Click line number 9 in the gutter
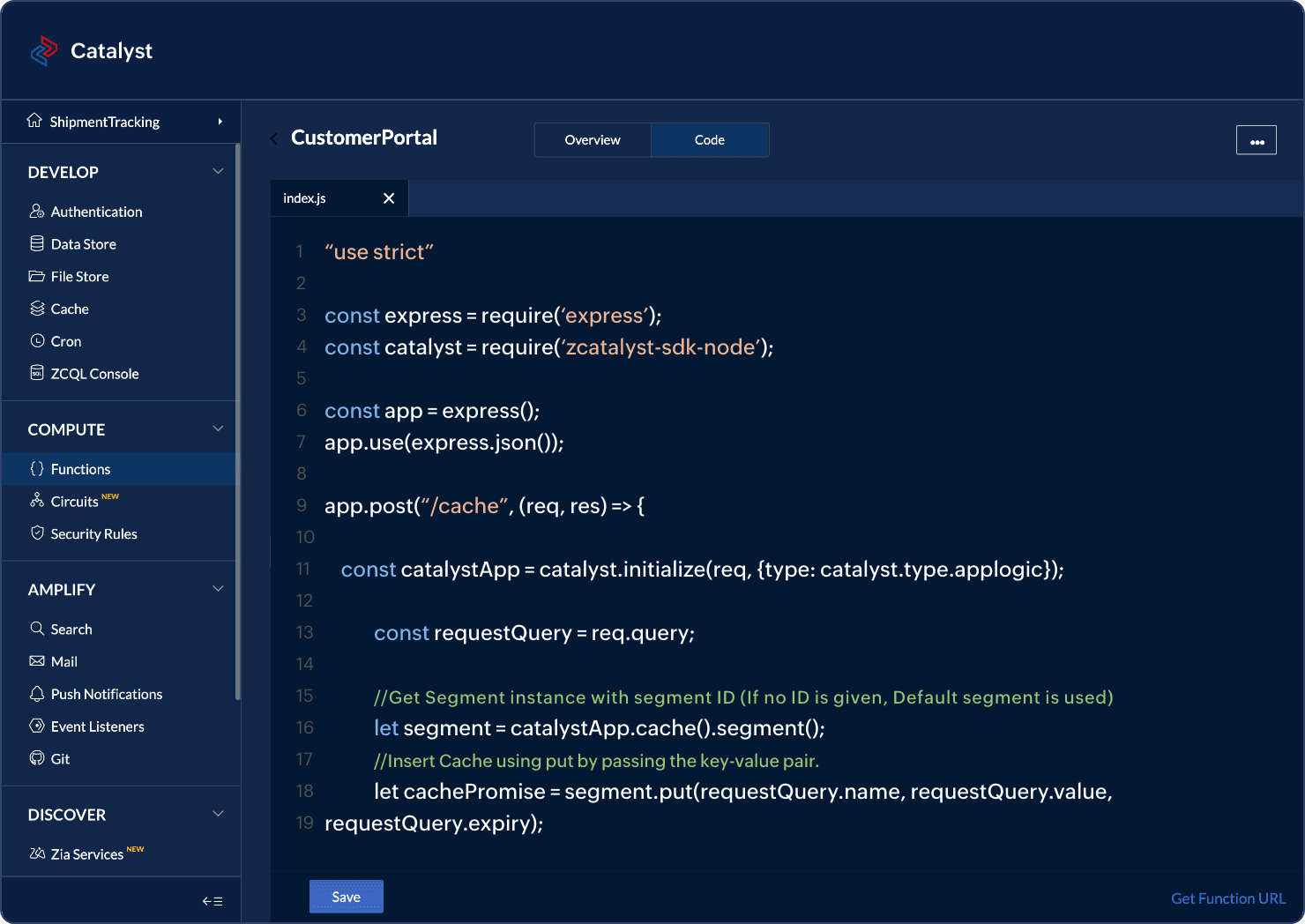This screenshot has width=1305, height=924. (x=302, y=505)
